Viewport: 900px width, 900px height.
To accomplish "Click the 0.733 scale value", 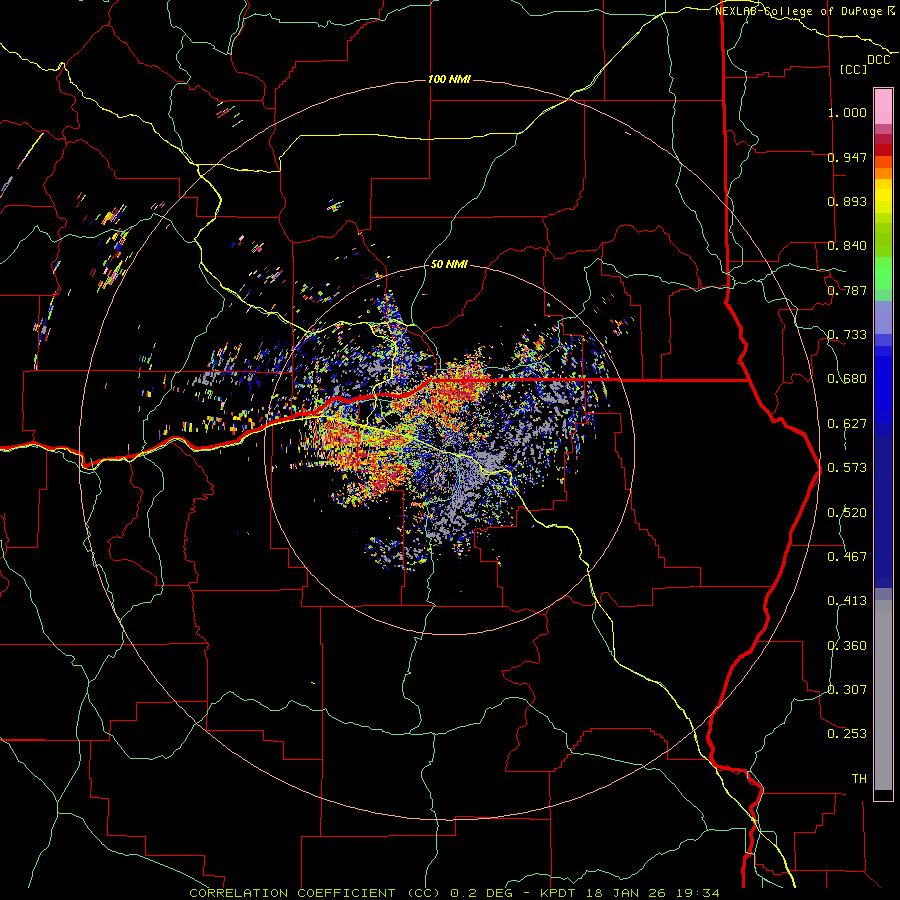I will [x=847, y=335].
